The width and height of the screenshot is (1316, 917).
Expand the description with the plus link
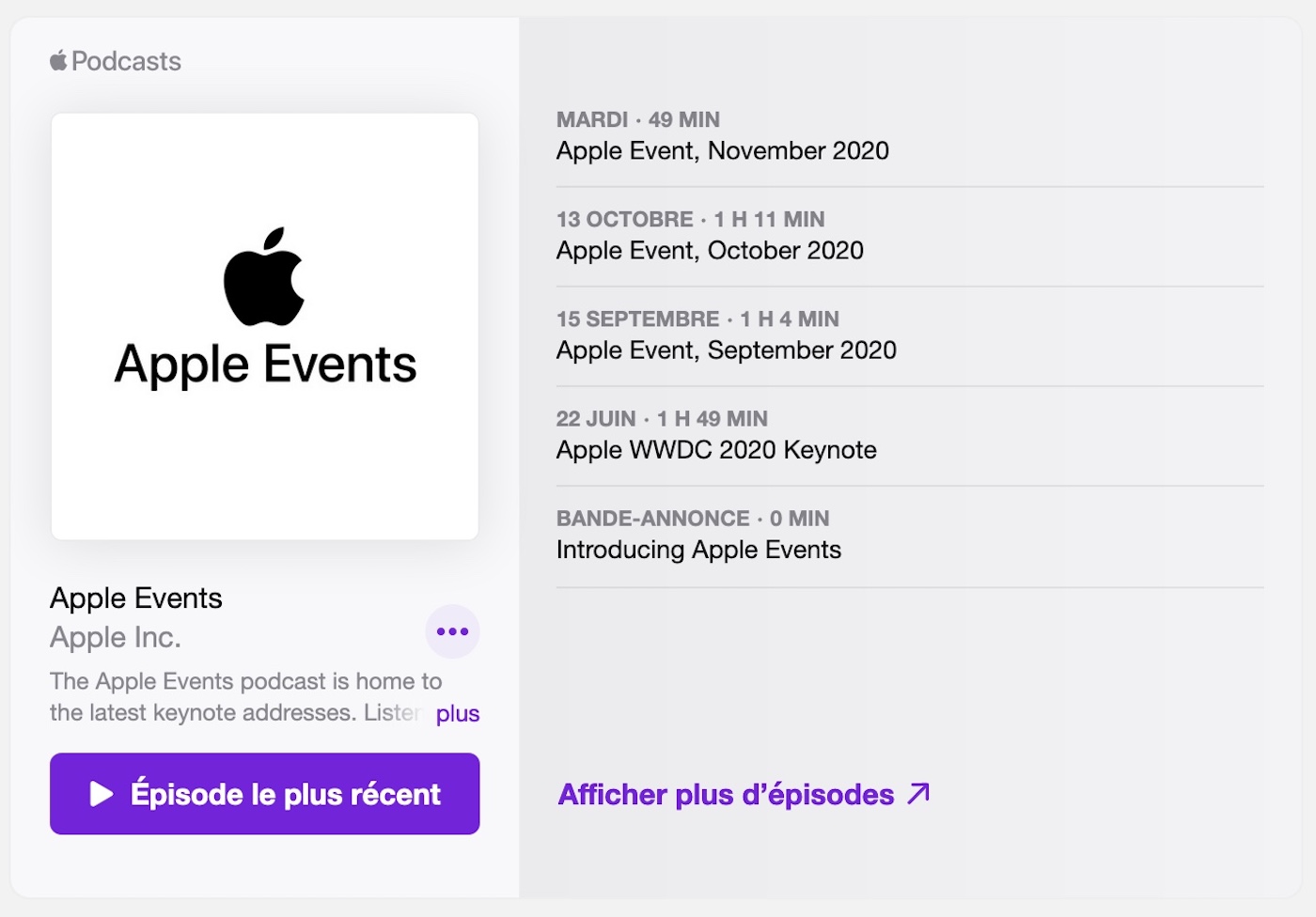pos(457,713)
